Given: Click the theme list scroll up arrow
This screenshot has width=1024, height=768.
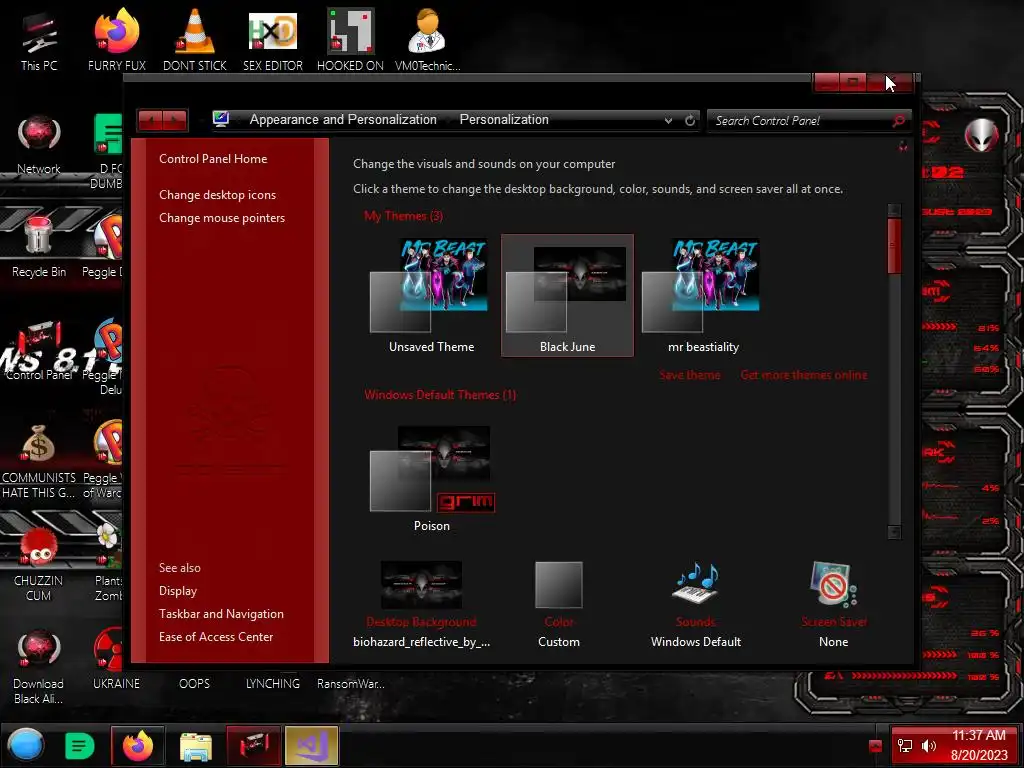Looking at the screenshot, I should tap(894, 210).
